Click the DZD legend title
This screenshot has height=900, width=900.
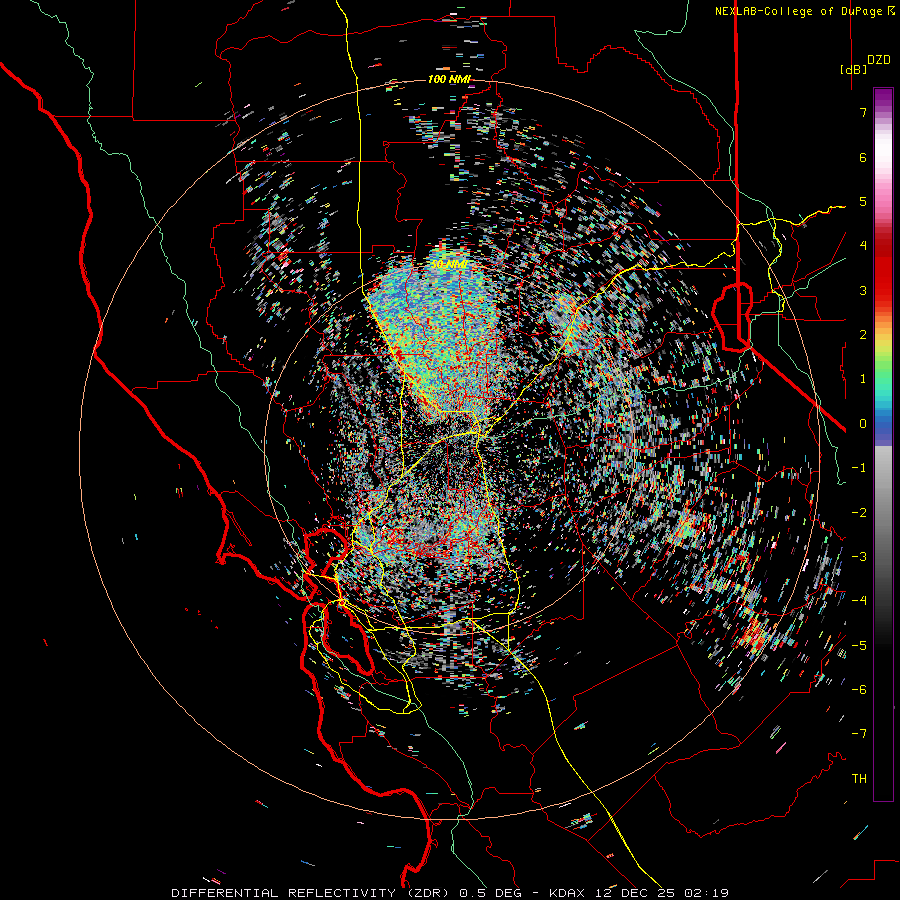click(x=879, y=60)
